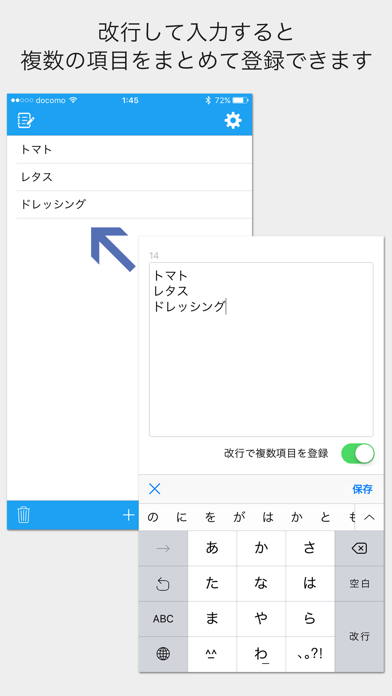Viewport: 392px width, 696px height.
Task: Toggle the 改行で複数項目を登録 switch
Action: tap(358, 454)
